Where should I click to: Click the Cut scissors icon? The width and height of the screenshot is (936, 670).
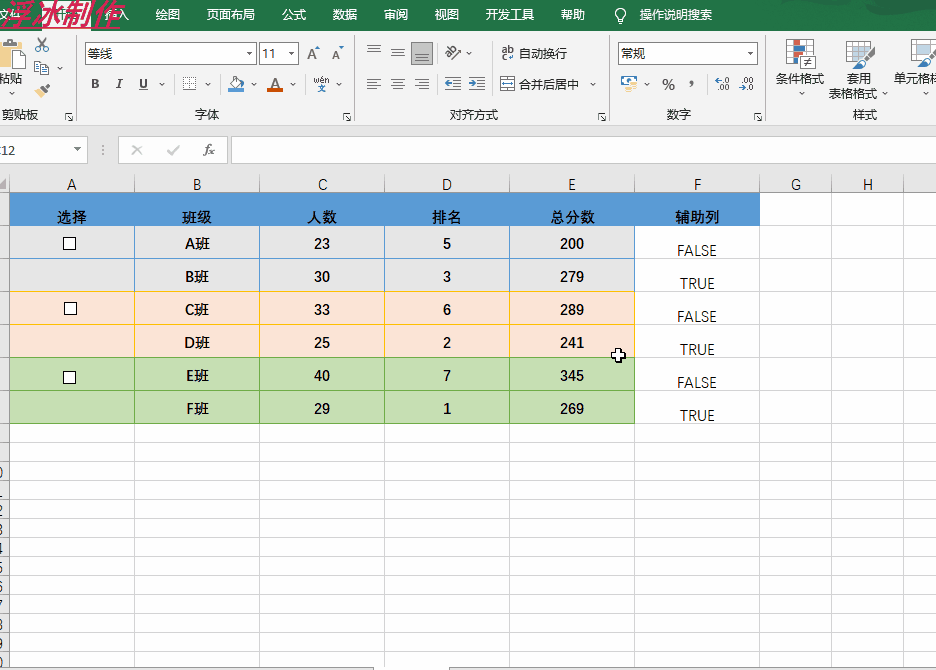[x=42, y=45]
